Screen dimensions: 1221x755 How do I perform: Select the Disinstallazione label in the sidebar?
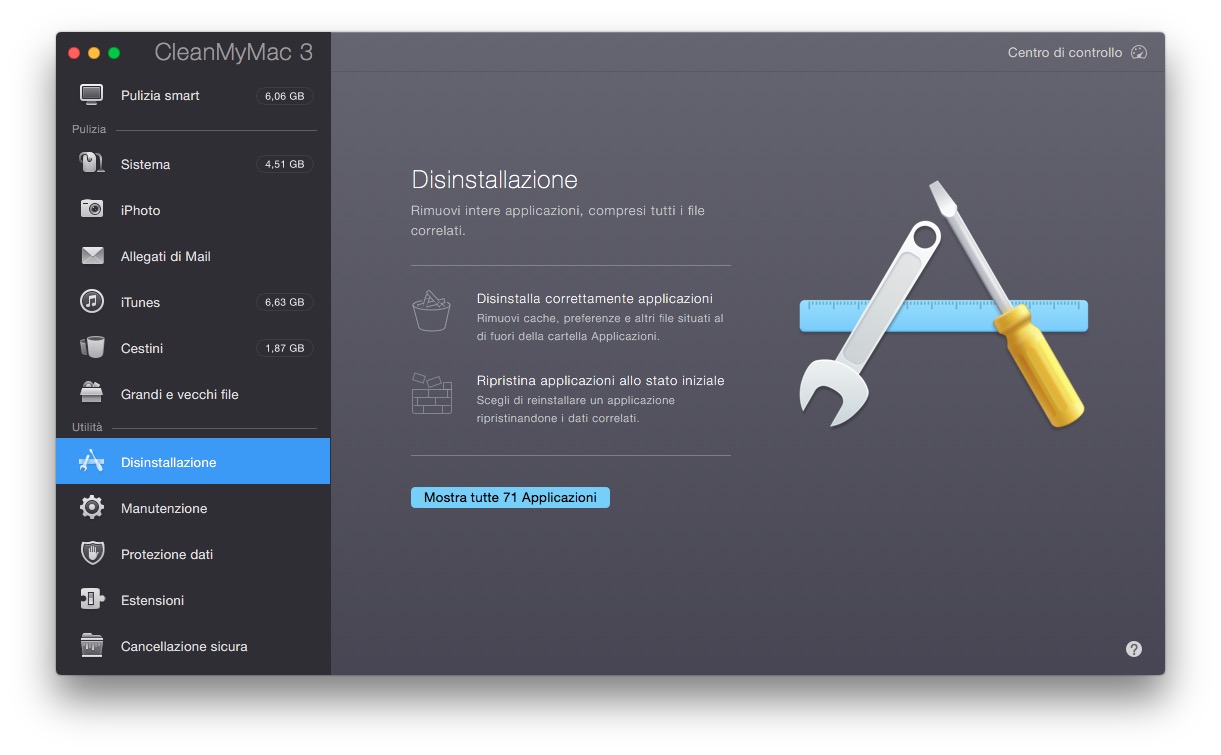pyautogui.click(x=168, y=462)
